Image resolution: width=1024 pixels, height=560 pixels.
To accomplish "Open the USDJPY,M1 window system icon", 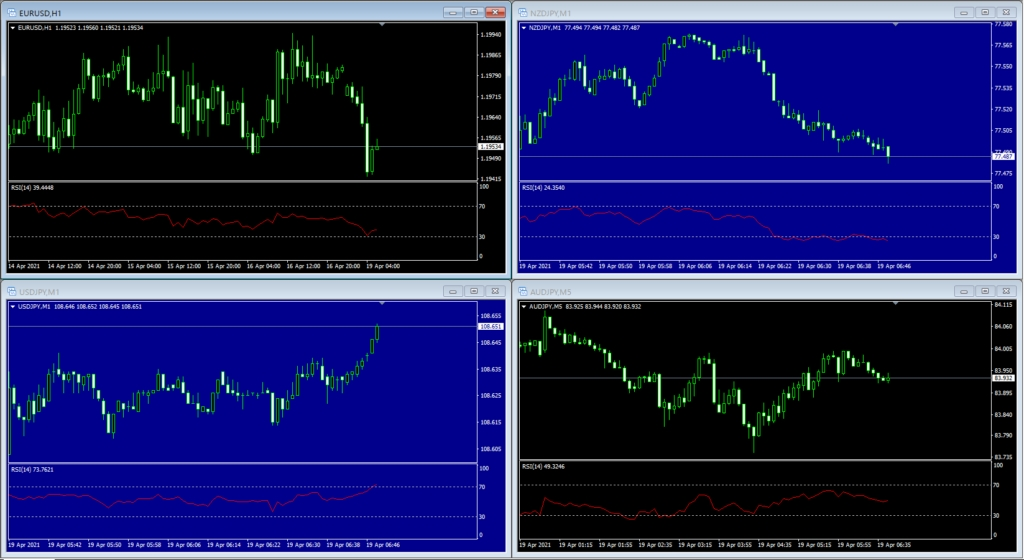I will [x=12, y=291].
